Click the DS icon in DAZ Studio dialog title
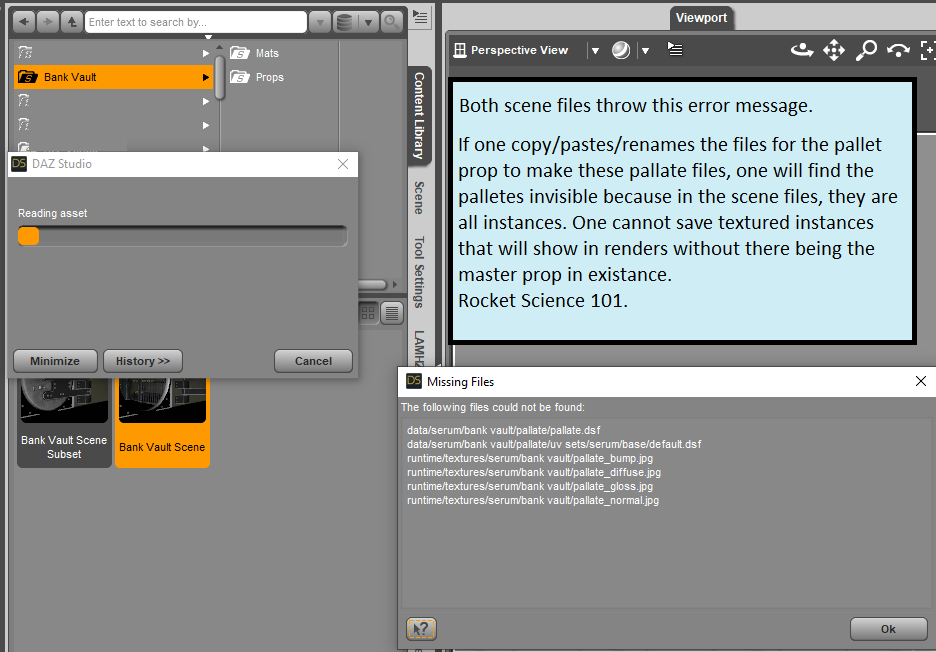Image resolution: width=936 pixels, height=652 pixels. [x=19, y=164]
